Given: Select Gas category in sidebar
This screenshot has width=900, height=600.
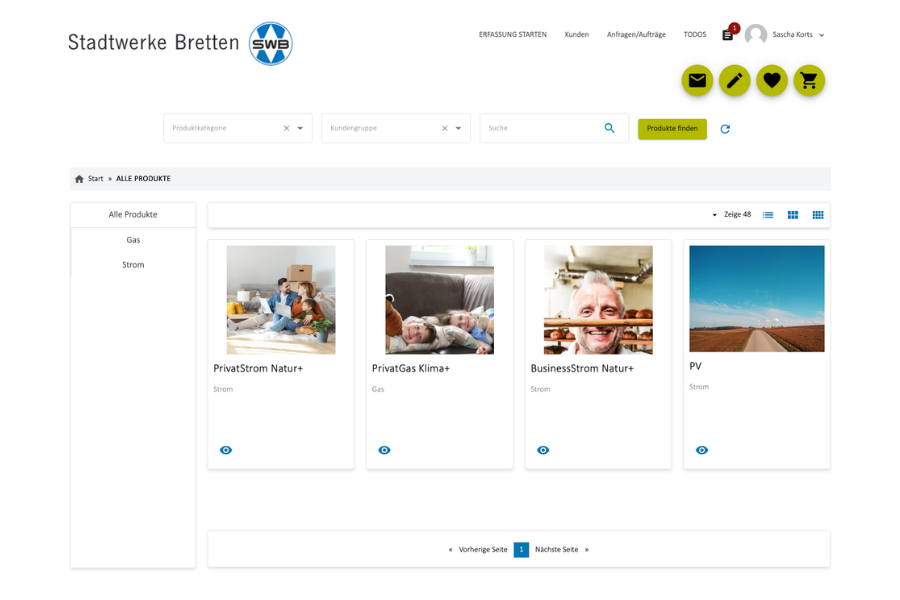Looking at the screenshot, I should tap(133, 240).
